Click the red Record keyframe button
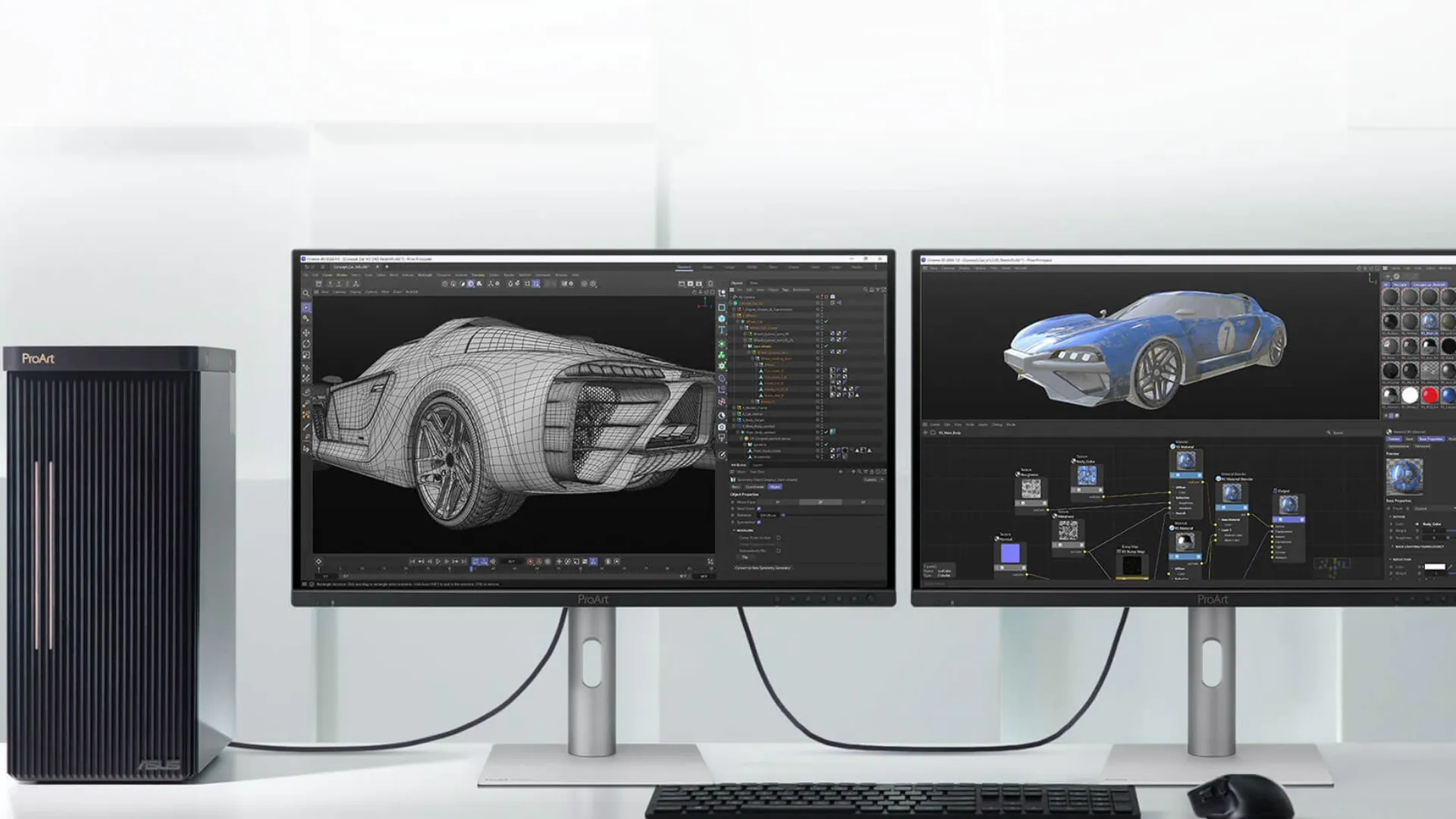 pos(530,562)
